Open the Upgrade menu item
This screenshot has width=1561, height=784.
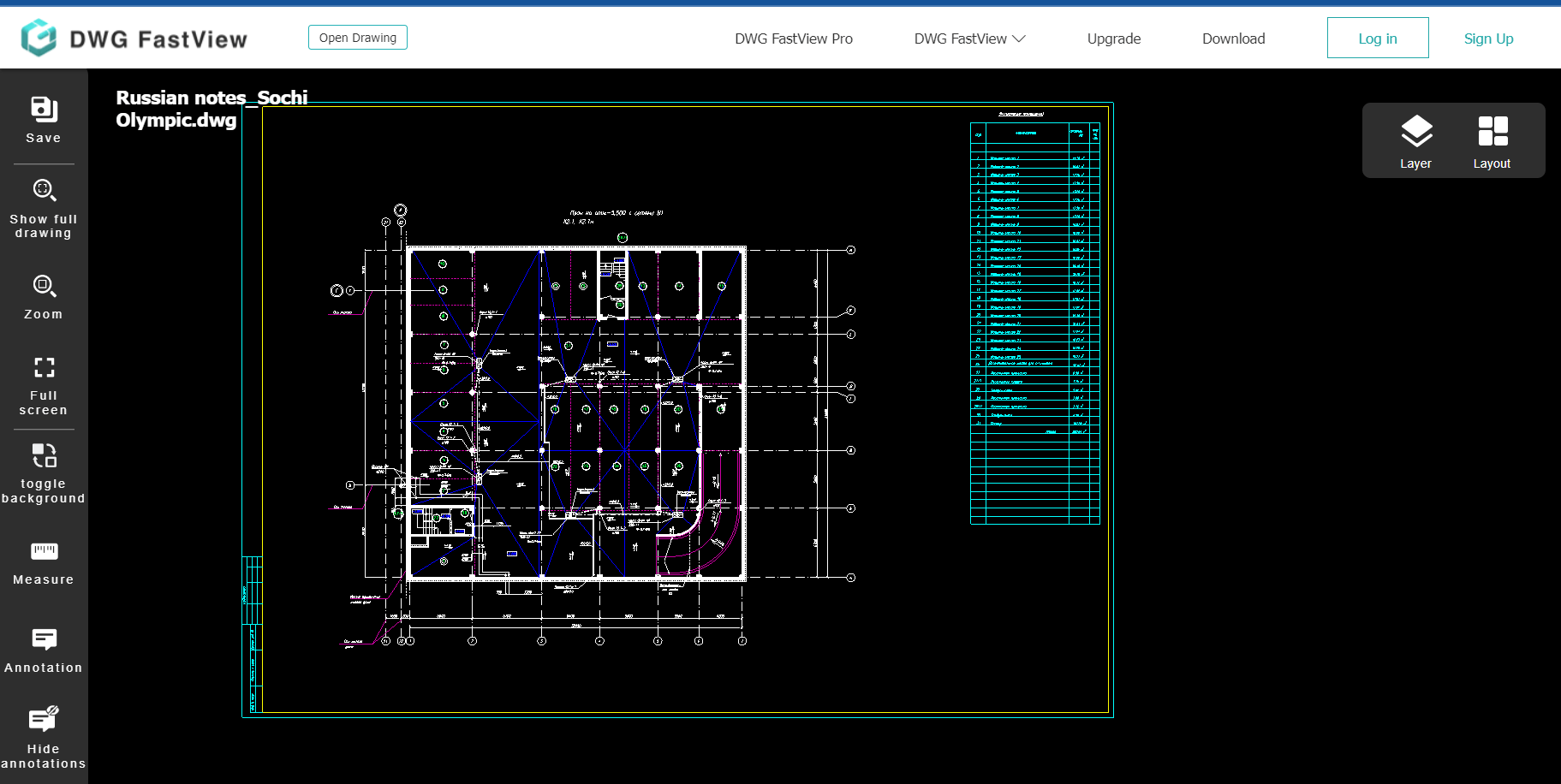1113,39
